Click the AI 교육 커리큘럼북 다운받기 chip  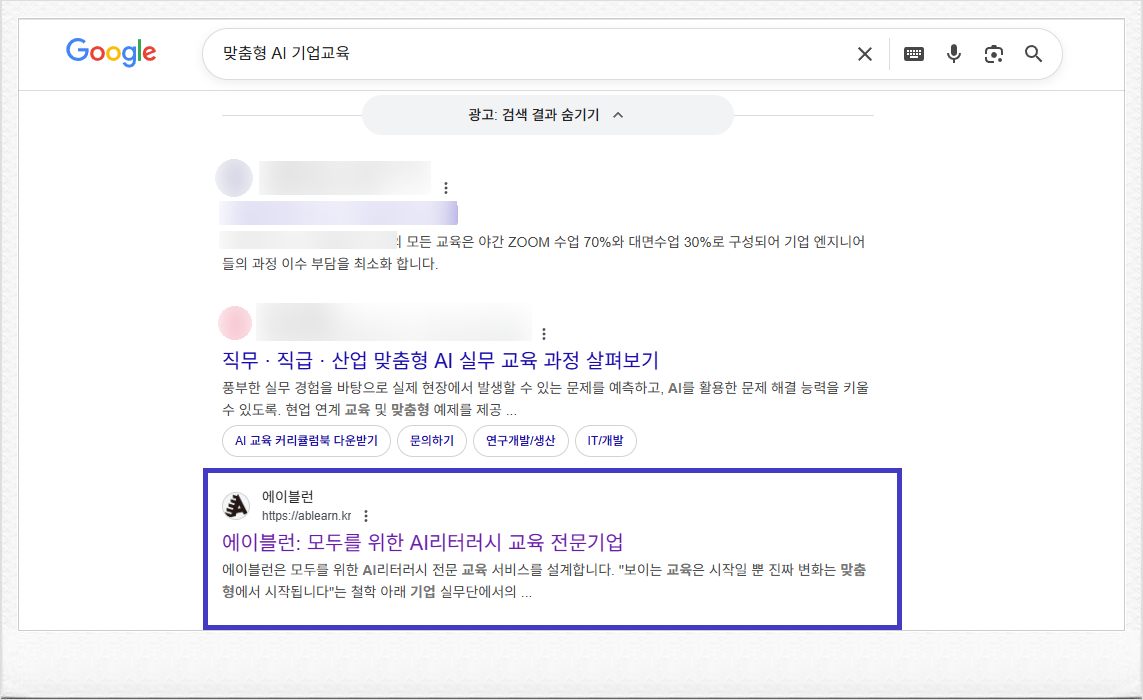pyautogui.click(x=305, y=441)
